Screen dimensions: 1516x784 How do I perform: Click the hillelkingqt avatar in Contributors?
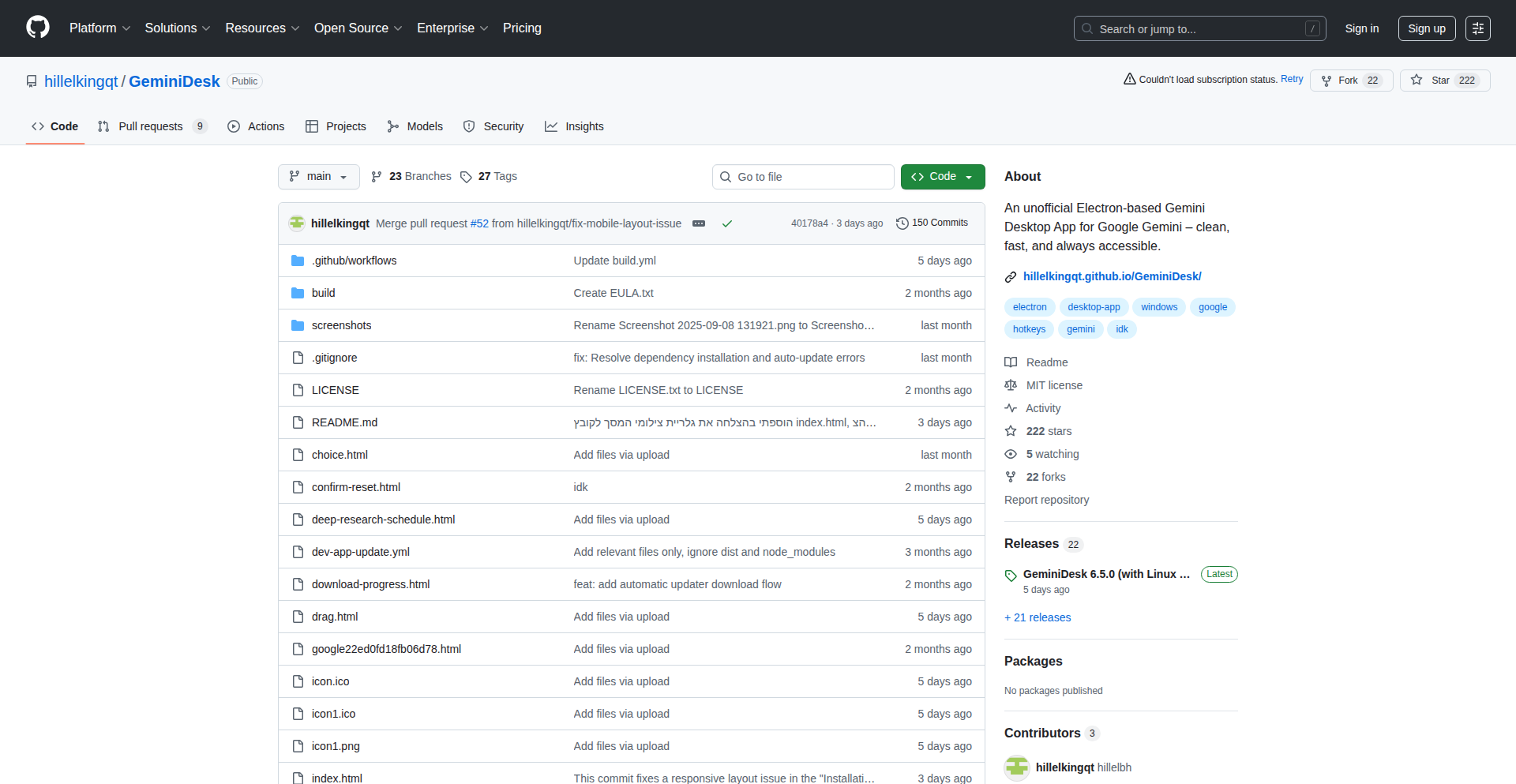click(1017, 767)
